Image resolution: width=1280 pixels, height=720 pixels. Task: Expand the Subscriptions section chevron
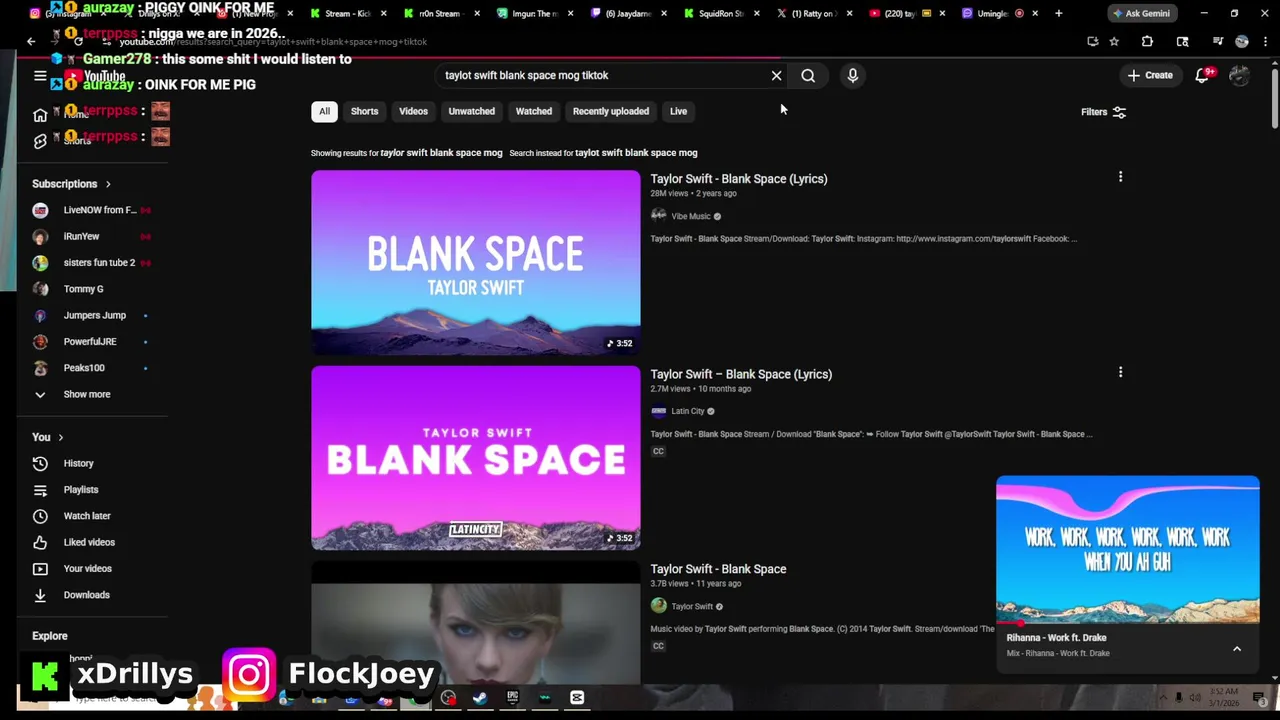[x=108, y=184]
